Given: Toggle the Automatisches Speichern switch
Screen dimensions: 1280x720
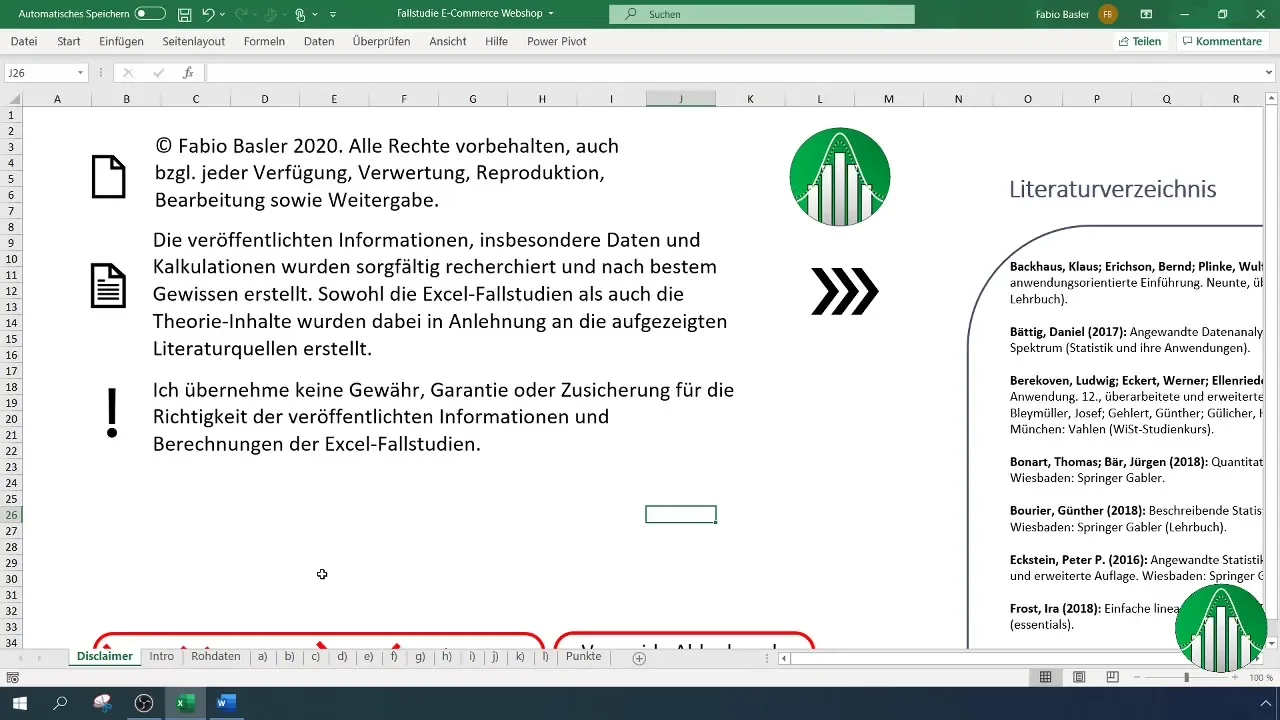Looking at the screenshot, I should [x=150, y=14].
